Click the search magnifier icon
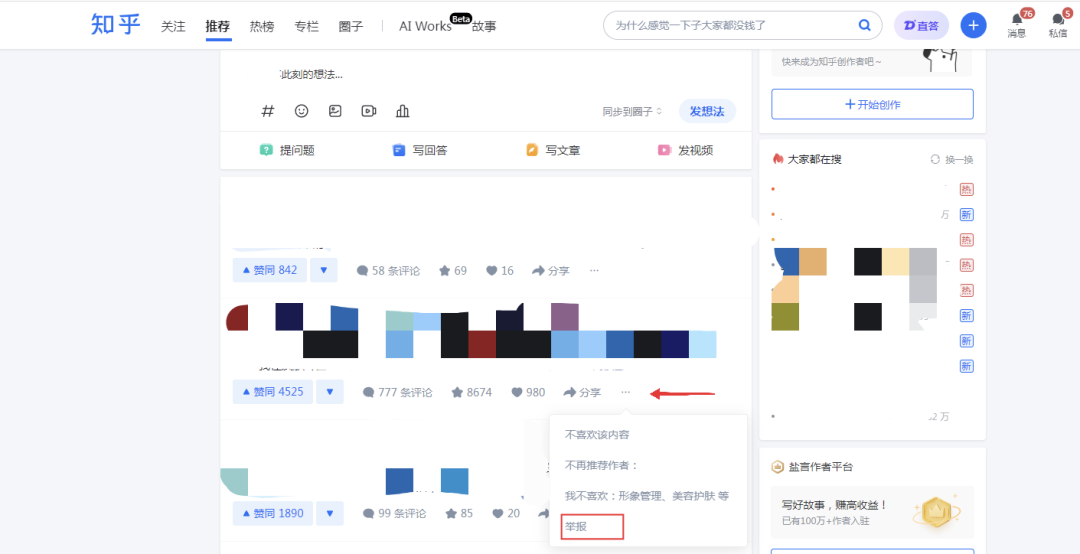Screen dimensions: 1080x554 pos(864,25)
